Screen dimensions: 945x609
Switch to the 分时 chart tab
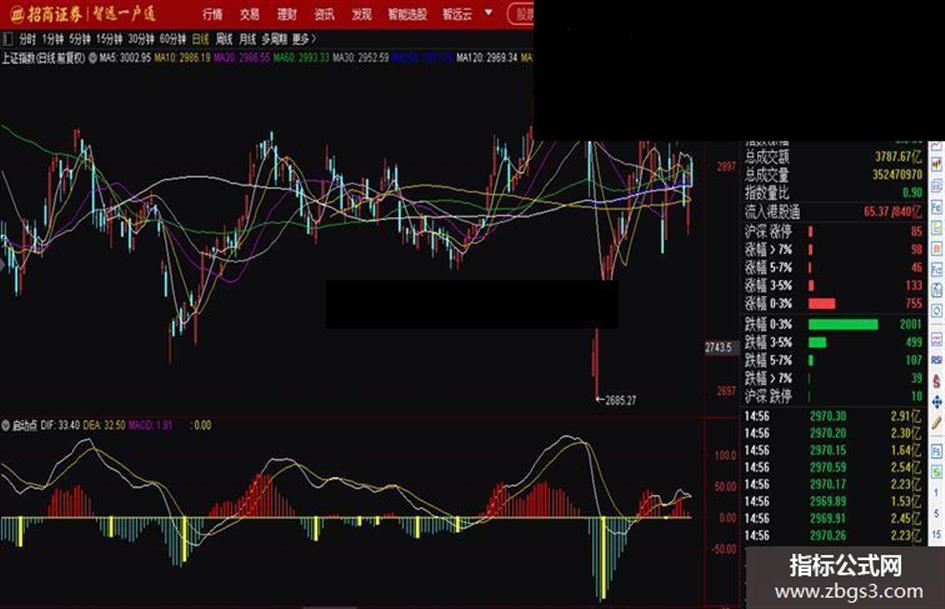coord(27,40)
